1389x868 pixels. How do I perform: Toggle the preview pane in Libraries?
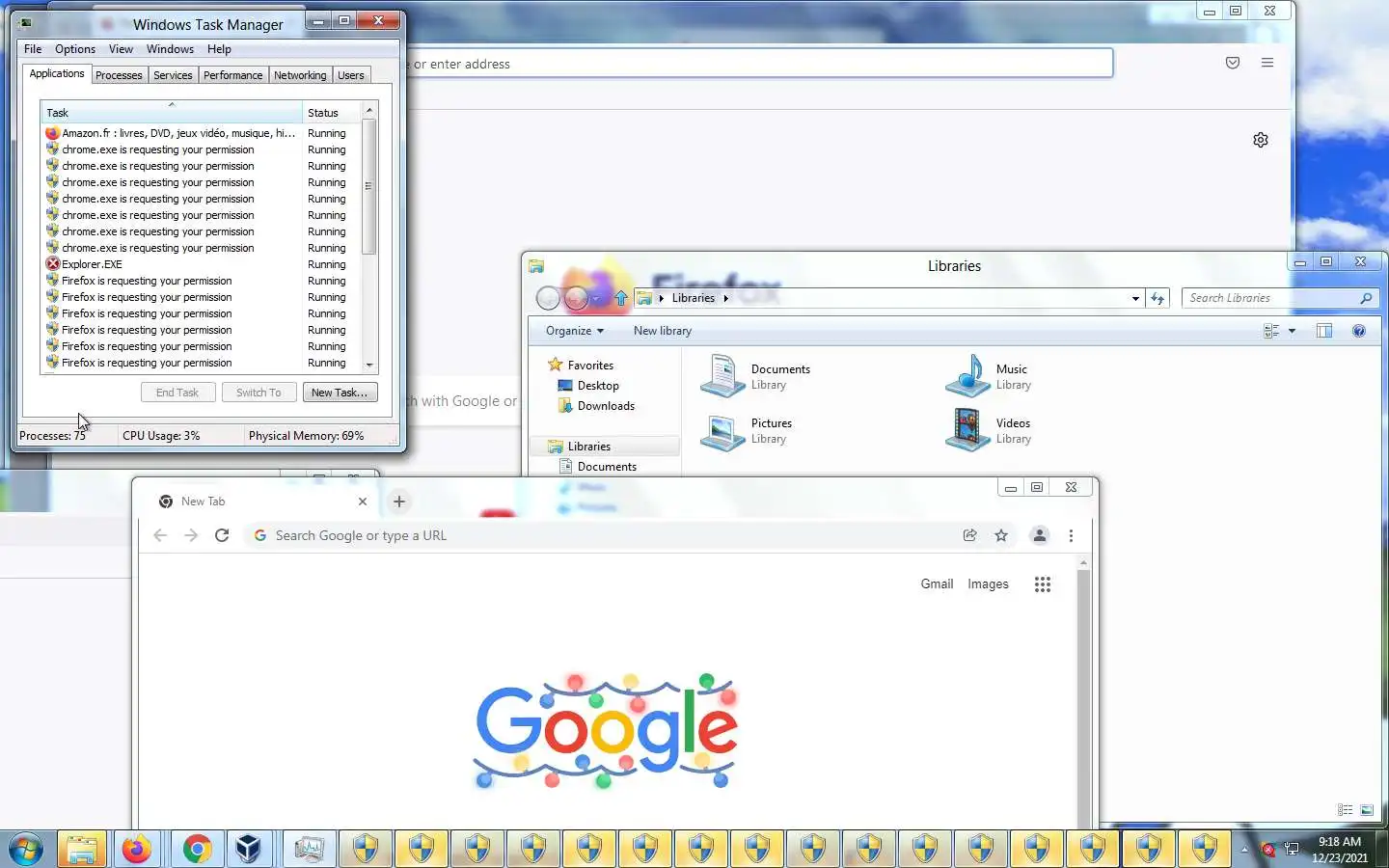tap(1324, 331)
